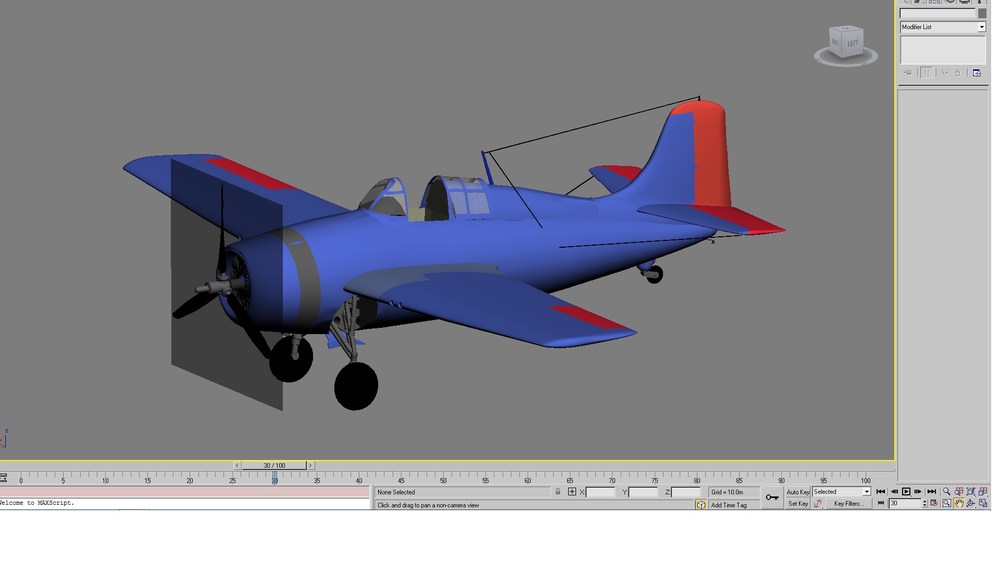Click the Set Keys large key icon
Screen dimensions: 1000x562
point(772,497)
